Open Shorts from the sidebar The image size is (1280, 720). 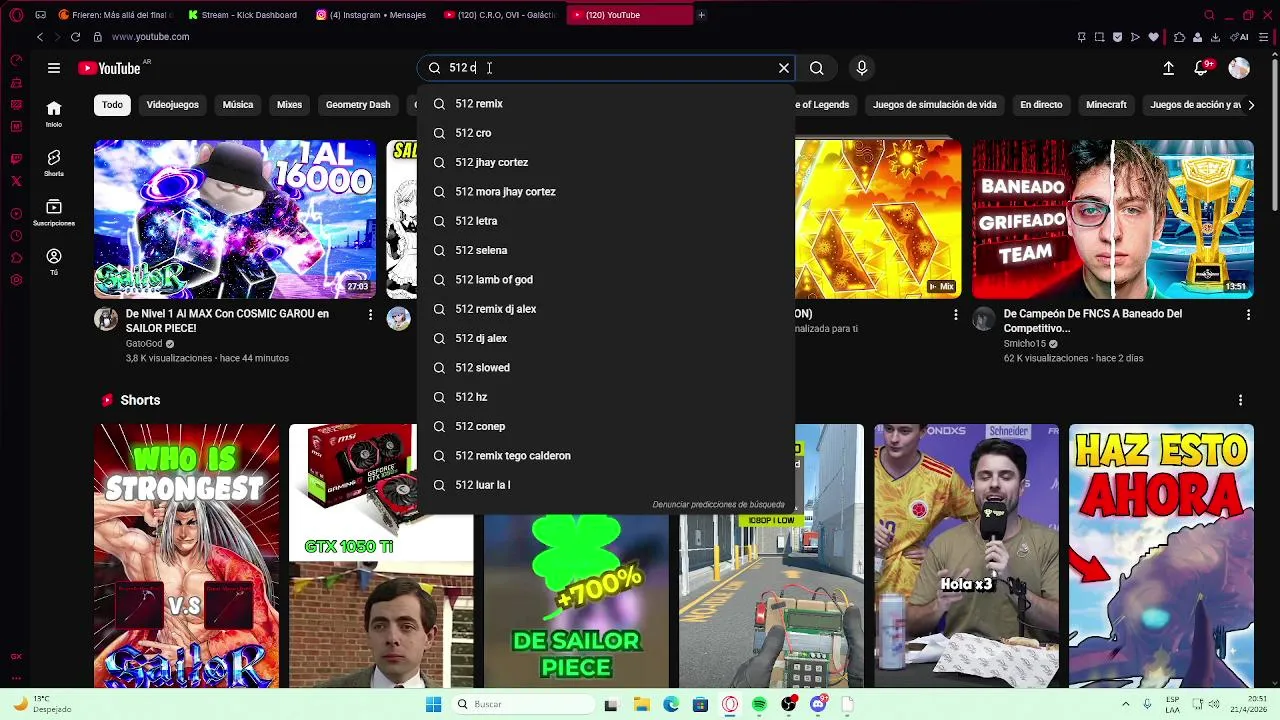point(54,163)
